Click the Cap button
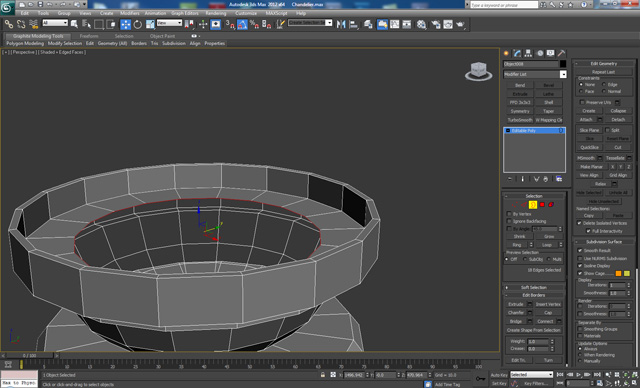Image resolution: width=640 pixels, height=388 pixels. [x=548, y=313]
